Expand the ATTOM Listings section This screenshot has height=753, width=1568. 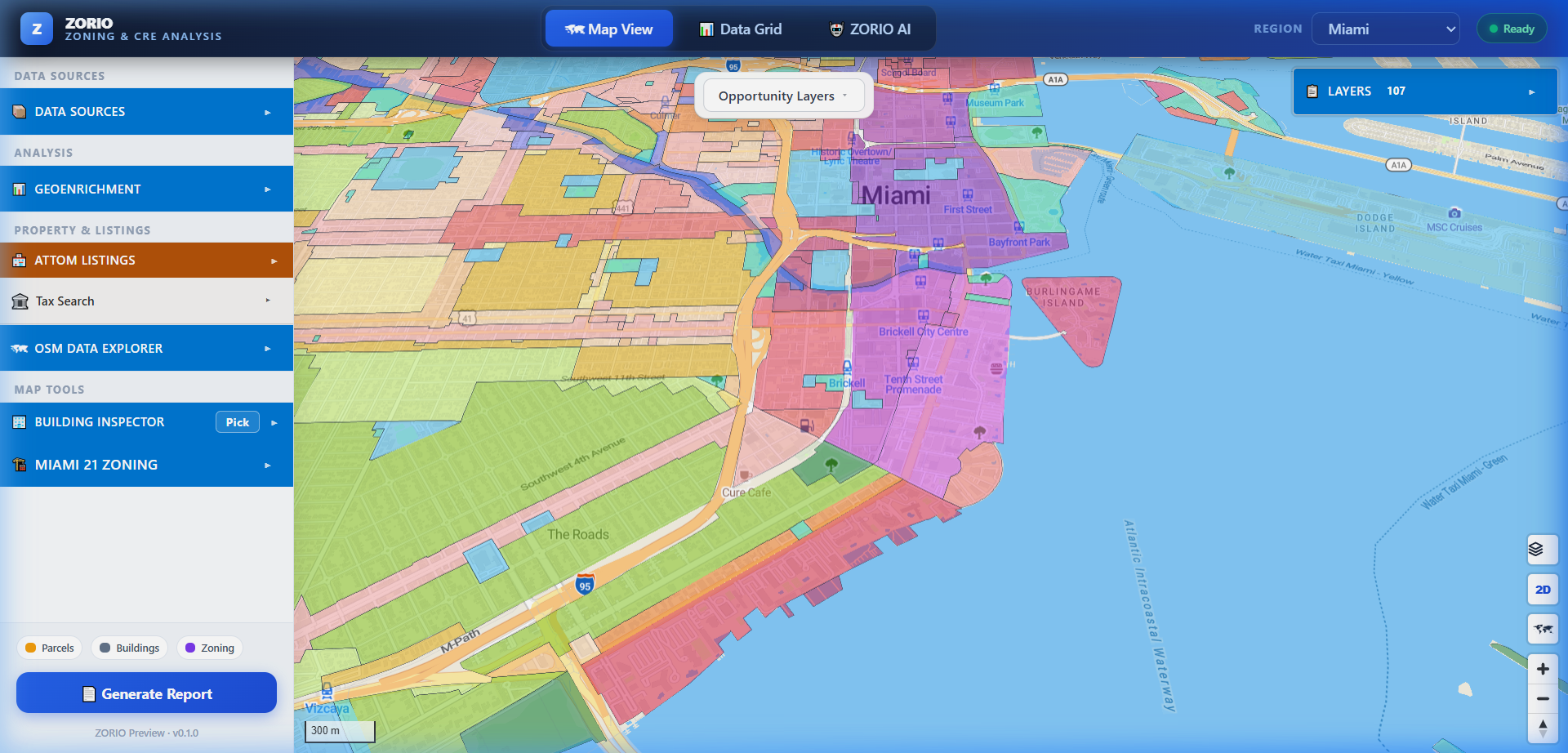pyautogui.click(x=147, y=261)
